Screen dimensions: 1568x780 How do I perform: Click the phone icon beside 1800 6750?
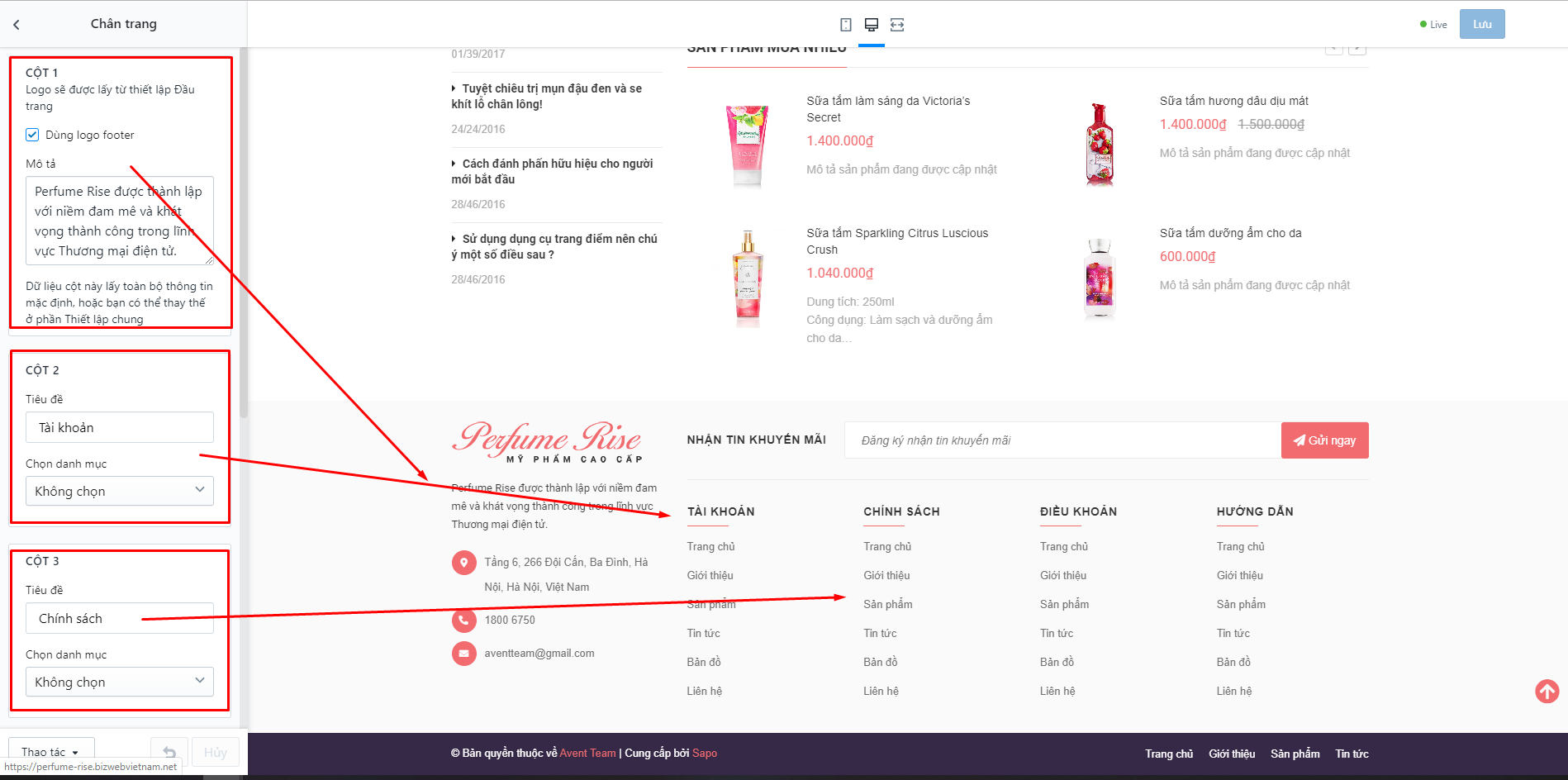464,620
